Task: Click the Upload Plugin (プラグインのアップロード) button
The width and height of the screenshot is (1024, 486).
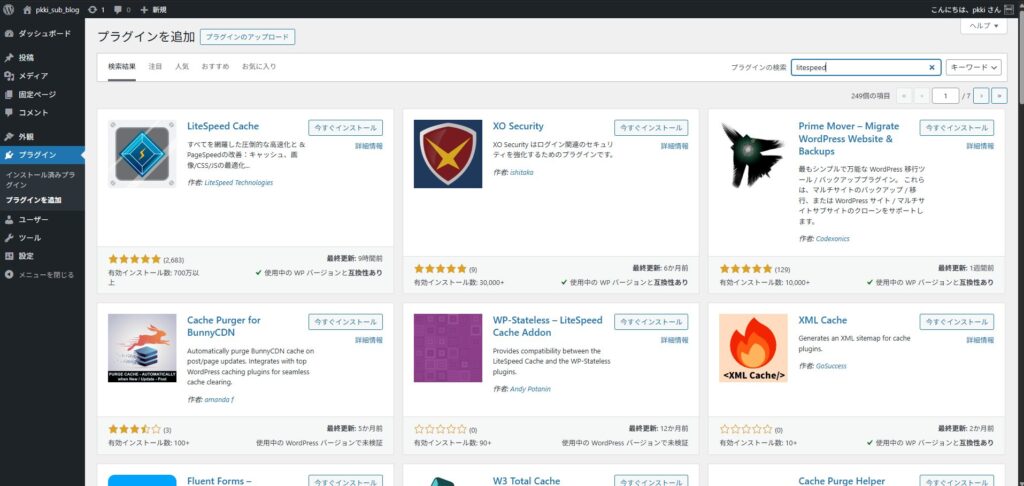Action: tap(247, 37)
